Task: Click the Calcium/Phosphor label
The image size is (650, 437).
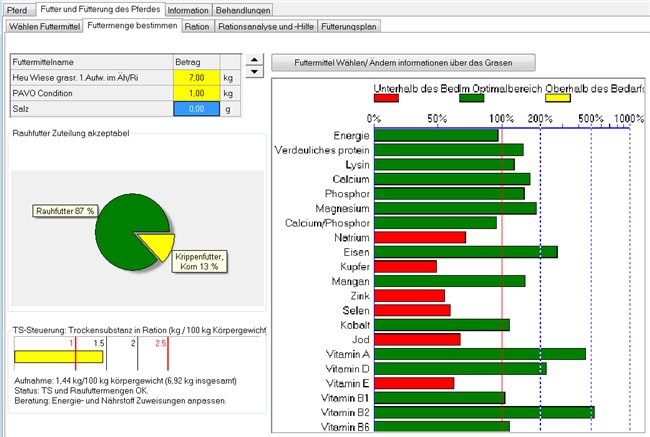Action: pyautogui.click(x=327, y=223)
